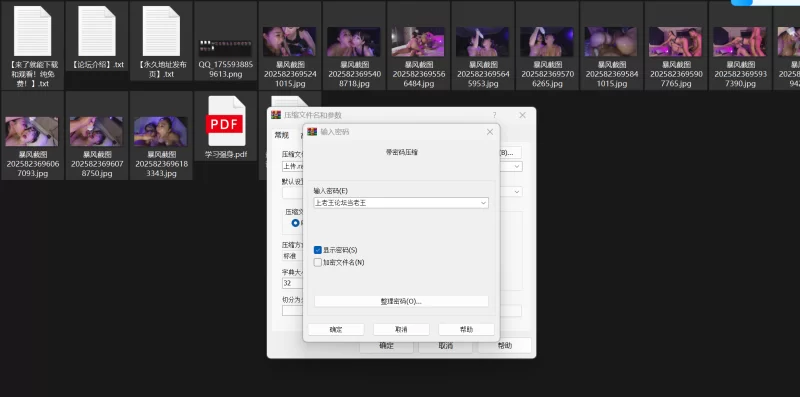Expand the 输入密码(E) history dropdown arrow
The image size is (800, 397).
pos(483,203)
